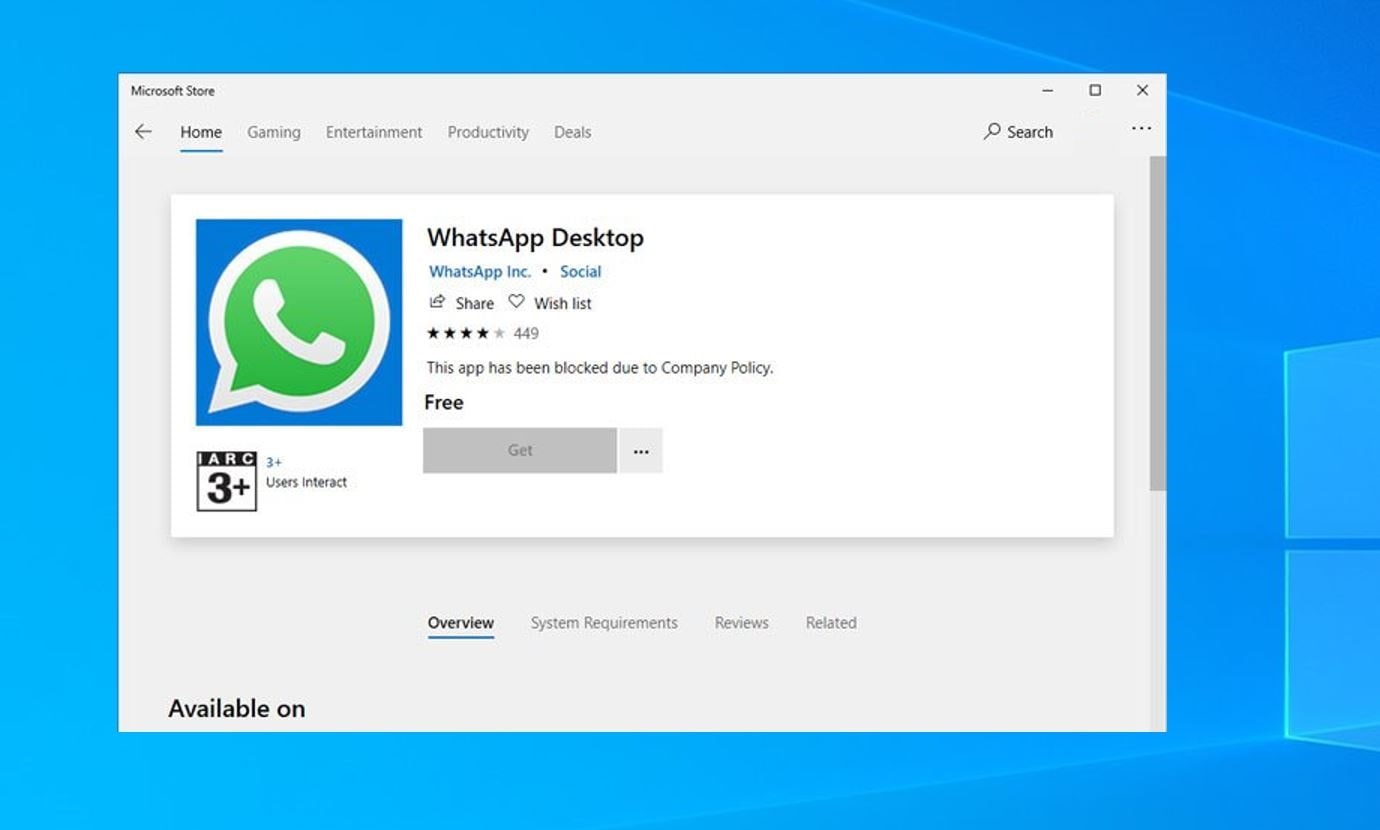Viewport: 1380px width, 830px height.
Task: Open the ellipsis options next to Get
Action: pyautogui.click(x=641, y=450)
